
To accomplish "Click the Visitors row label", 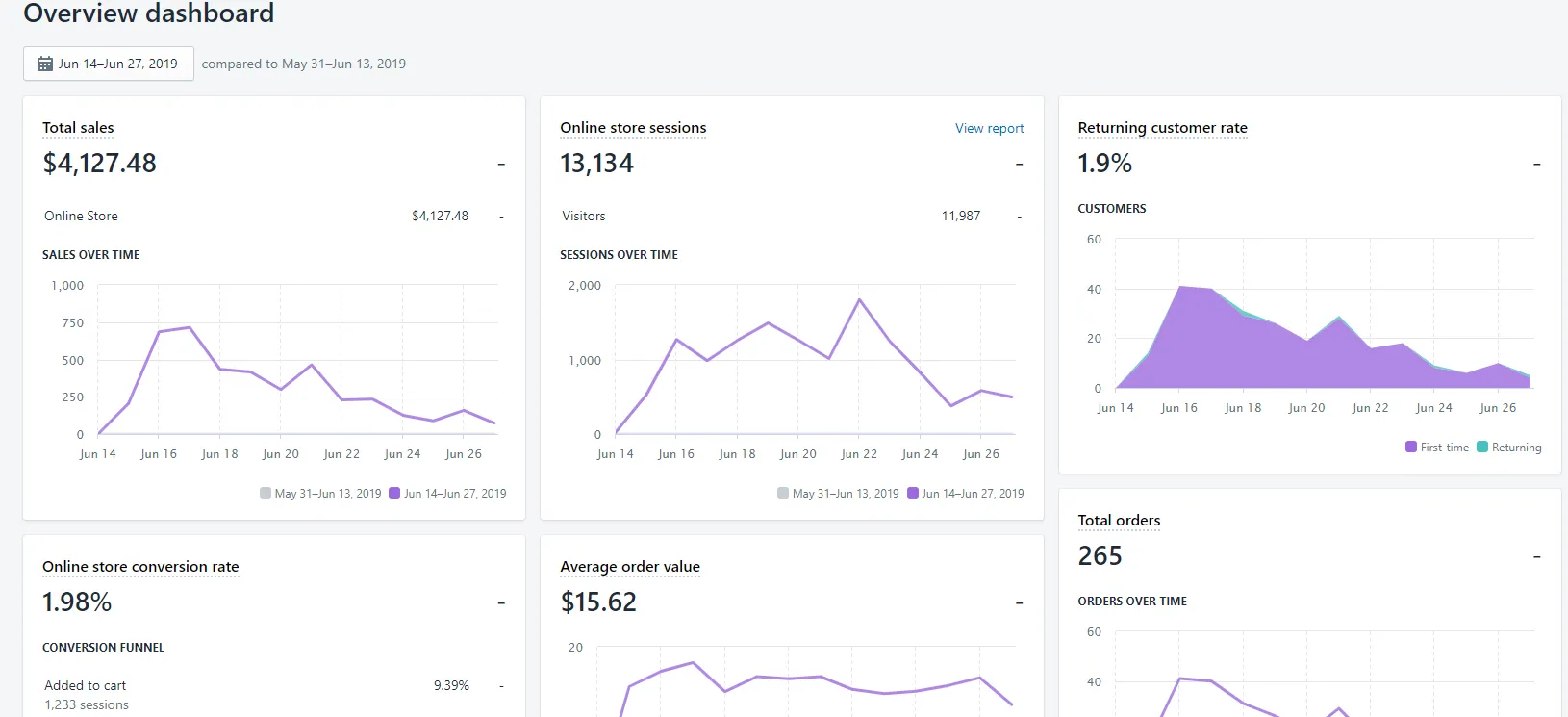I will point(584,216).
